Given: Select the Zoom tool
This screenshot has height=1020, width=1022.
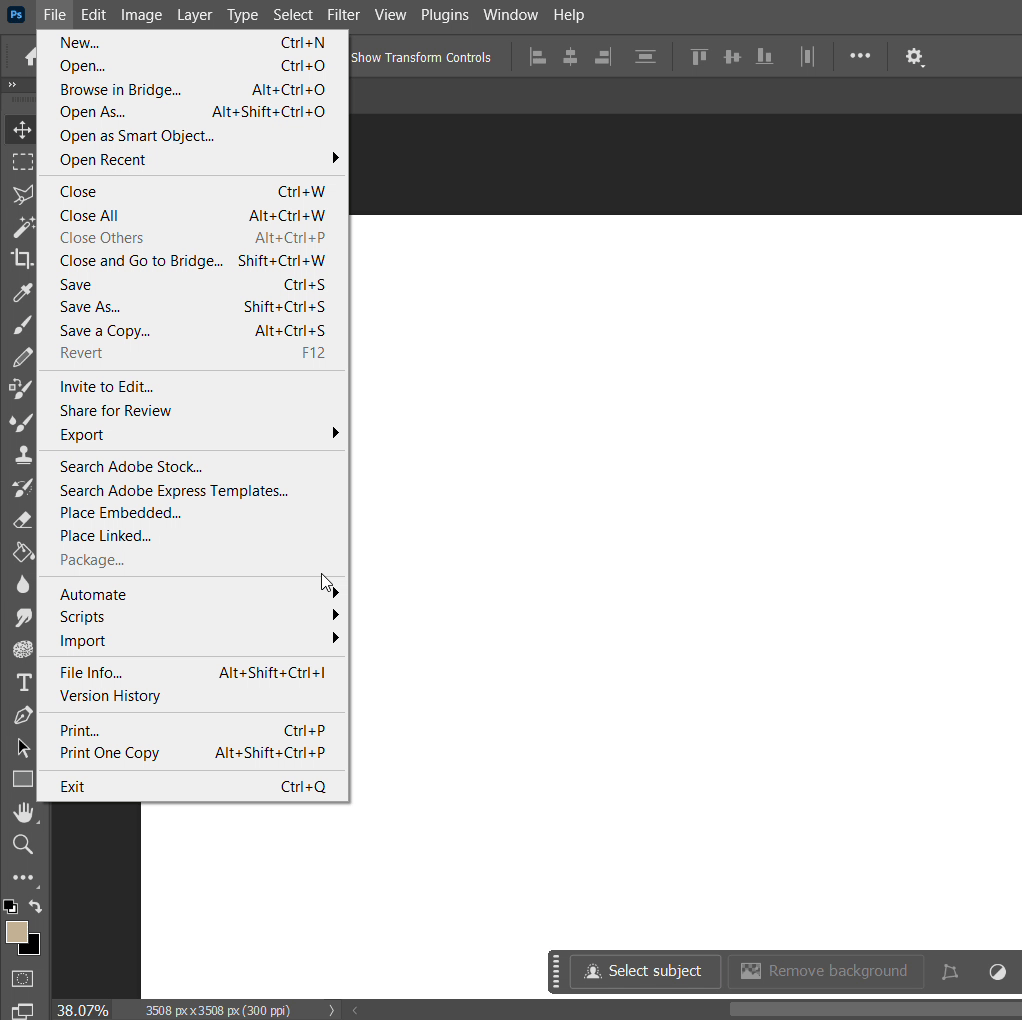Looking at the screenshot, I should point(22,845).
